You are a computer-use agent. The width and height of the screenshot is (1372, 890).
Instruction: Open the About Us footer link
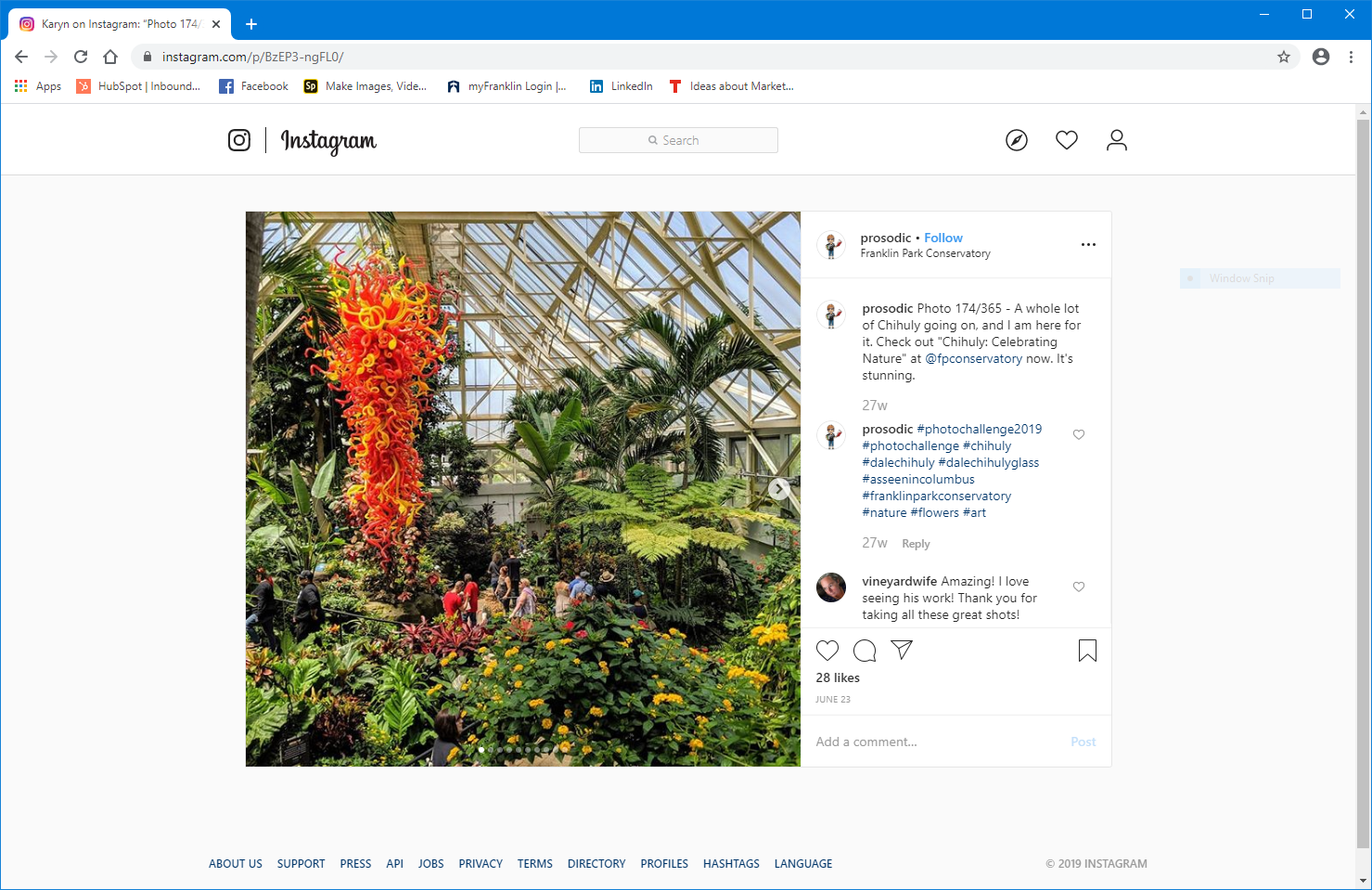click(x=236, y=864)
